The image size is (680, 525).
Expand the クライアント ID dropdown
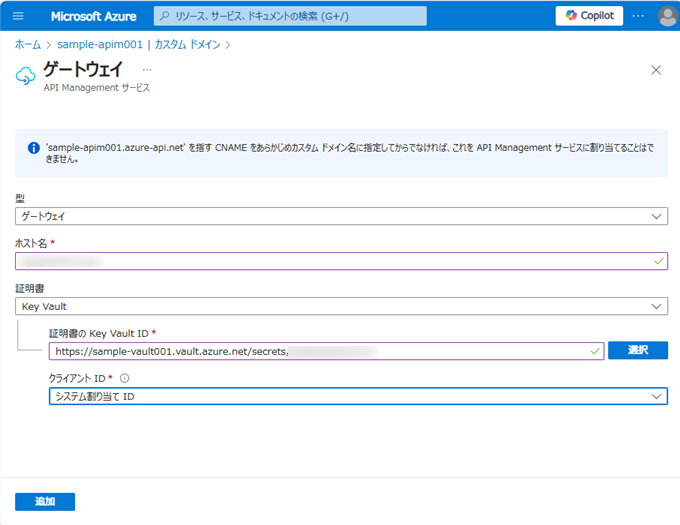click(x=357, y=396)
